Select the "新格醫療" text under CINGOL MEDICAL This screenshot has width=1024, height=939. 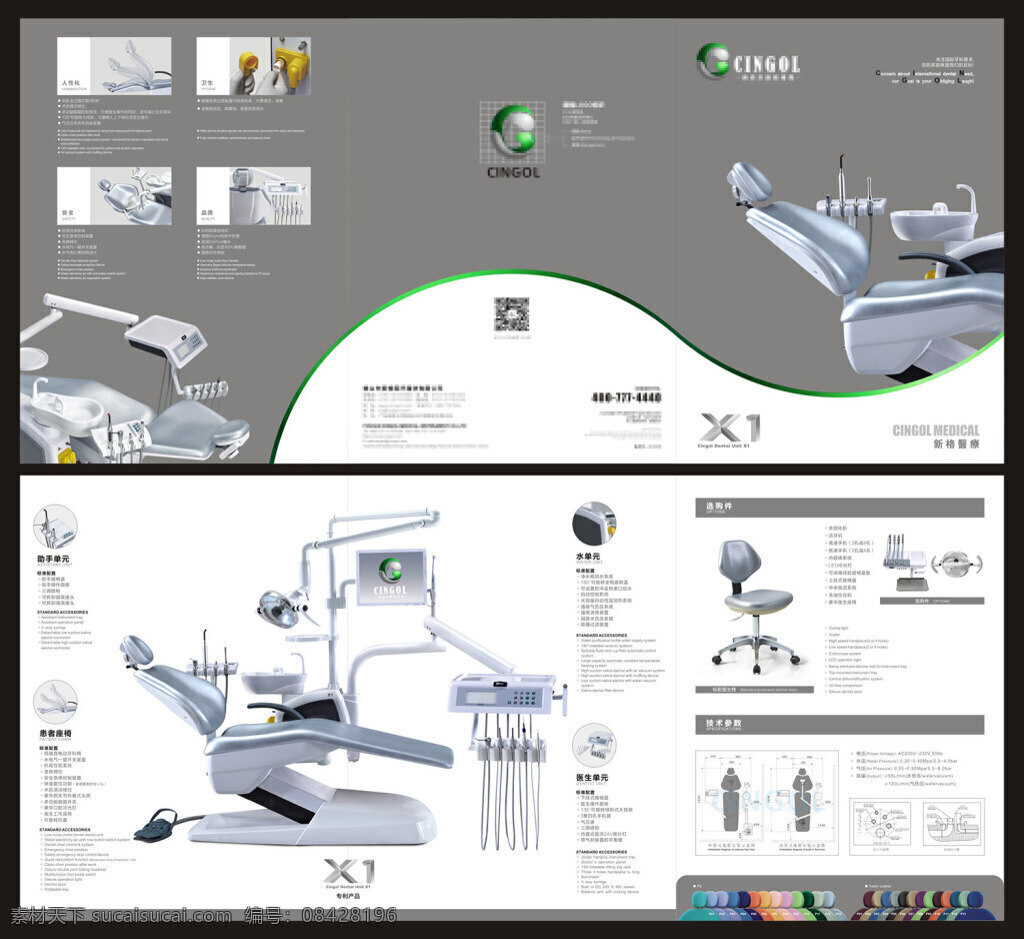[956, 444]
